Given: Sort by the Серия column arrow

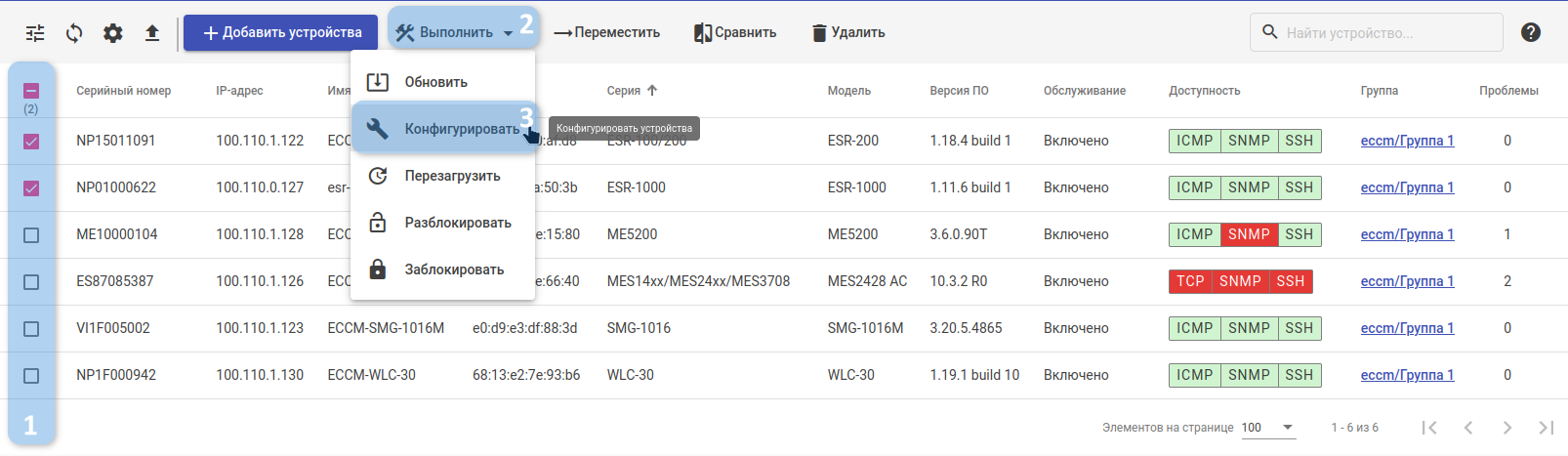Looking at the screenshot, I should tap(652, 91).
